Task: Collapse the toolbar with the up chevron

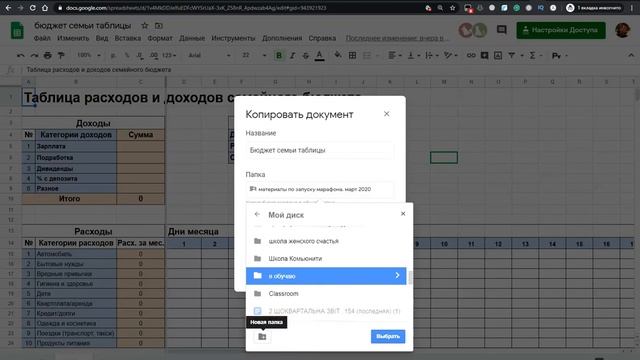Action: (x=631, y=55)
